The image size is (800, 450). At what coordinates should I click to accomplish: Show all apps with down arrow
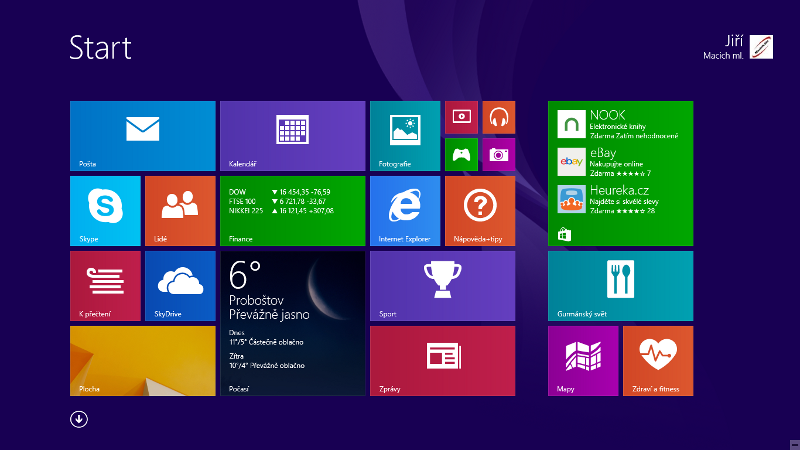pos(79,419)
